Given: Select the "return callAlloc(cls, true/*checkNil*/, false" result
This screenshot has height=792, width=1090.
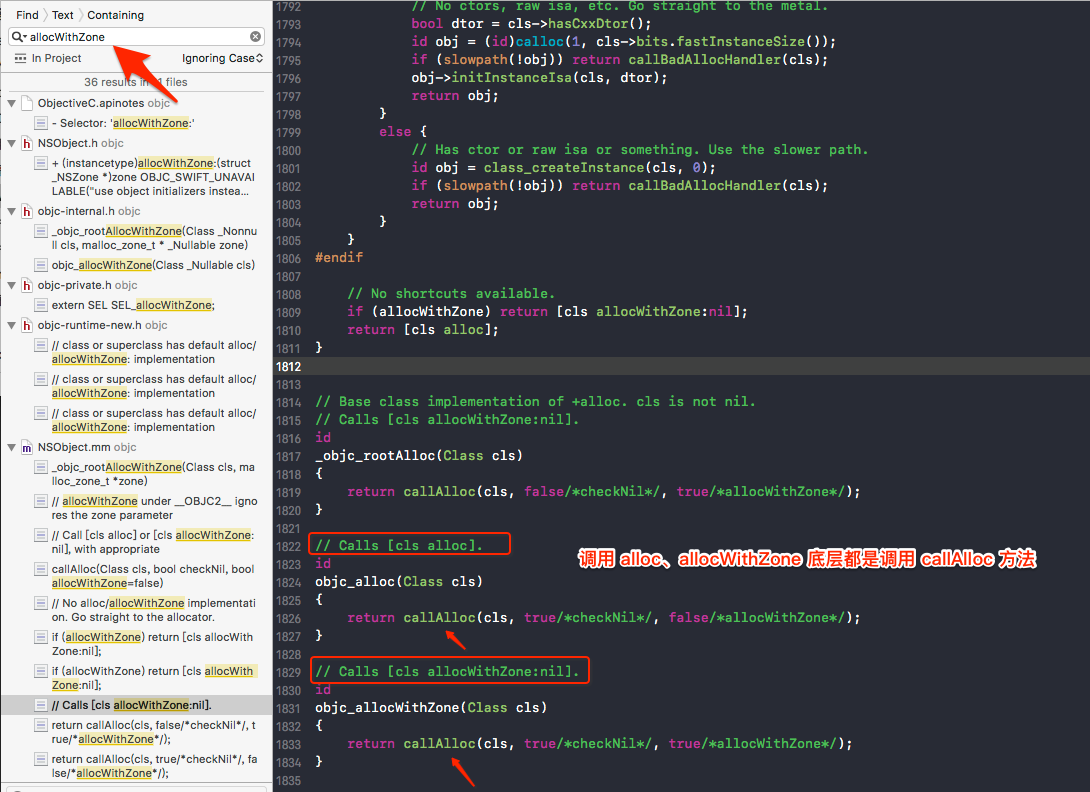Looking at the screenshot, I should 154,766.
